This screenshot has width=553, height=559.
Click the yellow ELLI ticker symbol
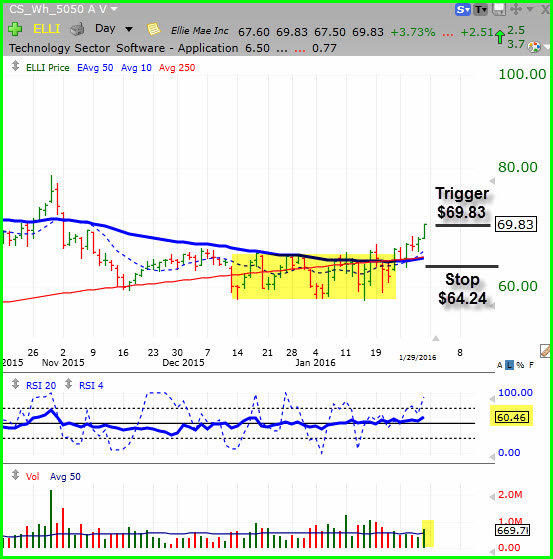pyautogui.click(x=46, y=29)
